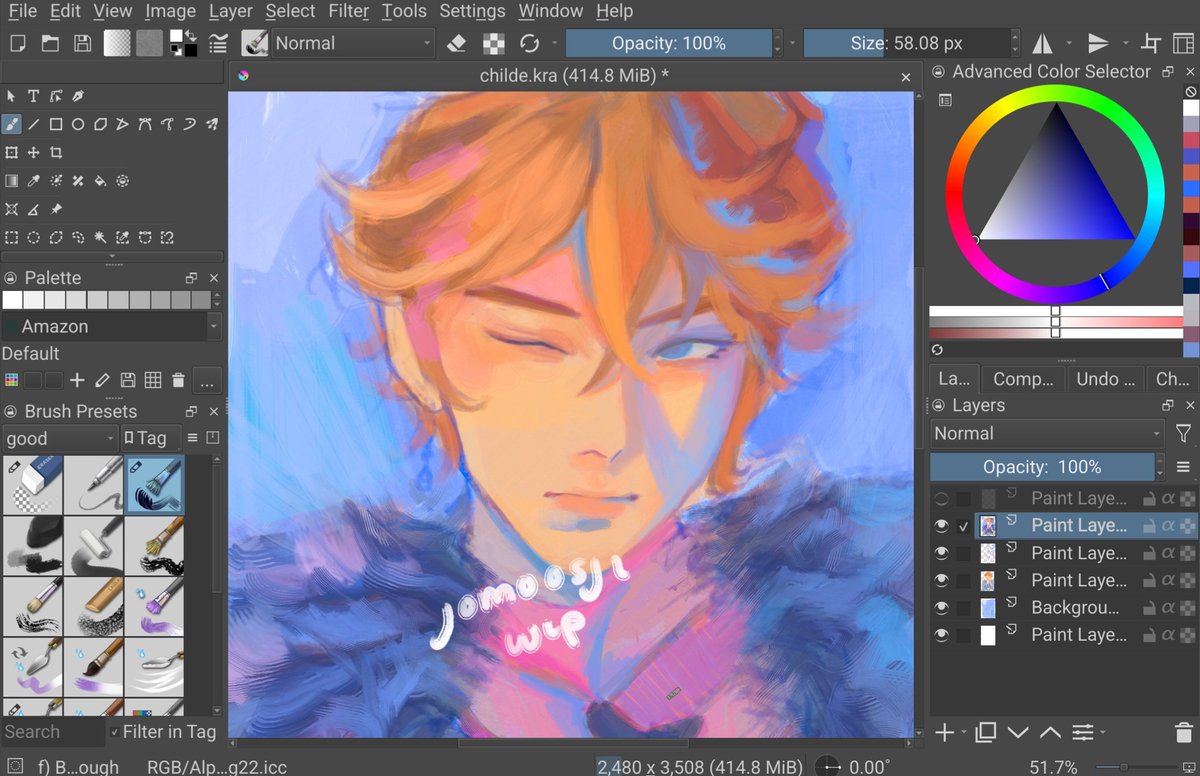Select the Color Sampler eyedropper tool
The image size is (1200, 776).
click(33, 181)
